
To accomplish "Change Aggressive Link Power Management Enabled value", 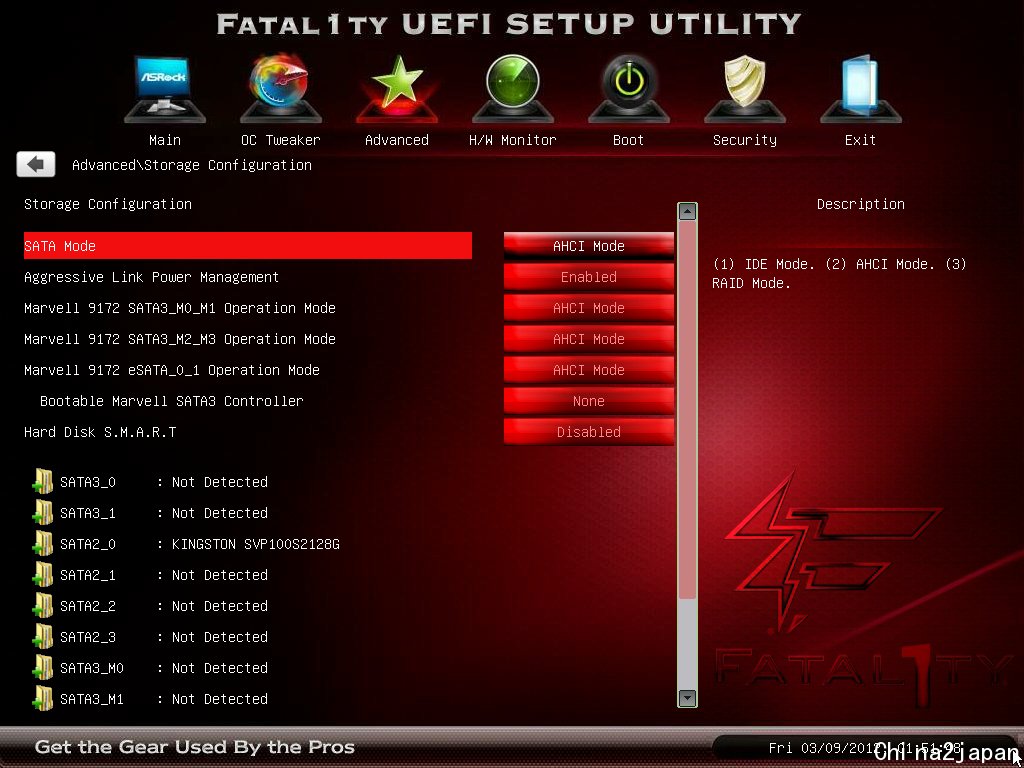I will click(588, 277).
